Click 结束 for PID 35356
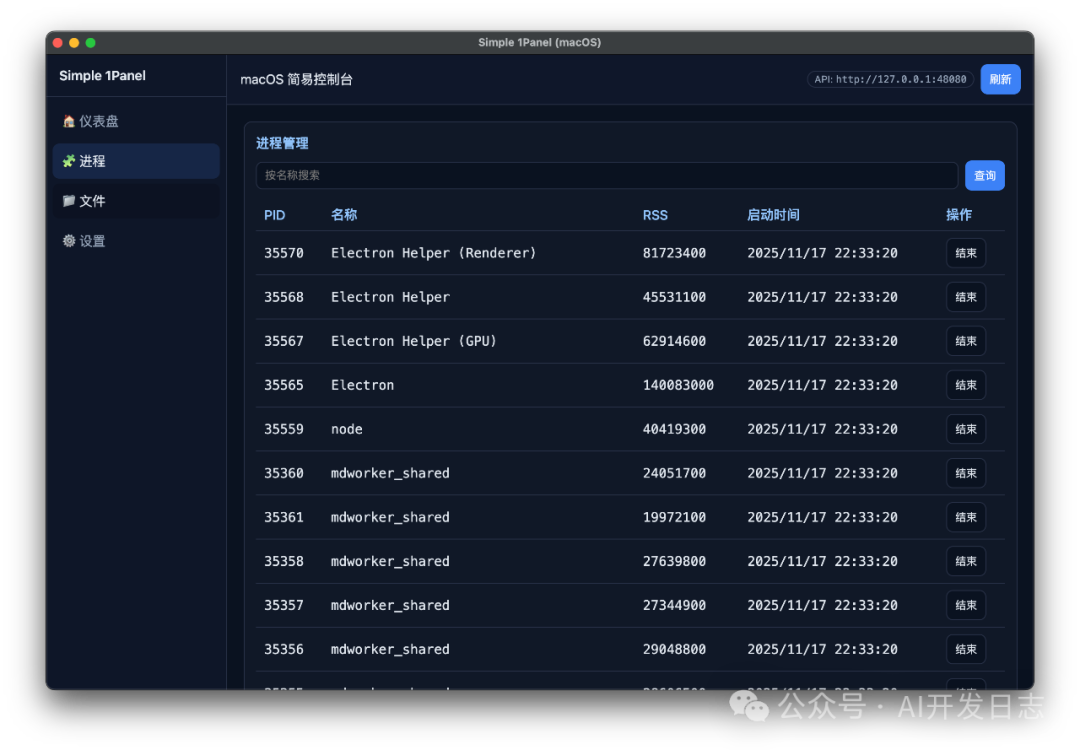 (966, 649)
